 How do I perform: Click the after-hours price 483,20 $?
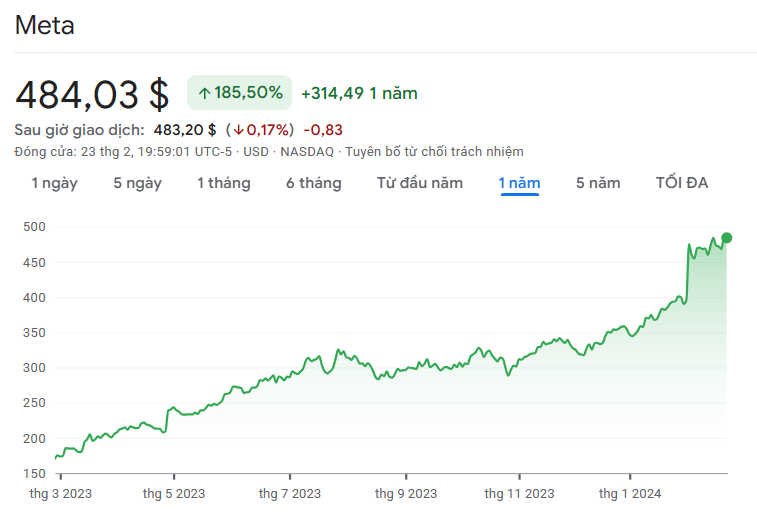184,130
